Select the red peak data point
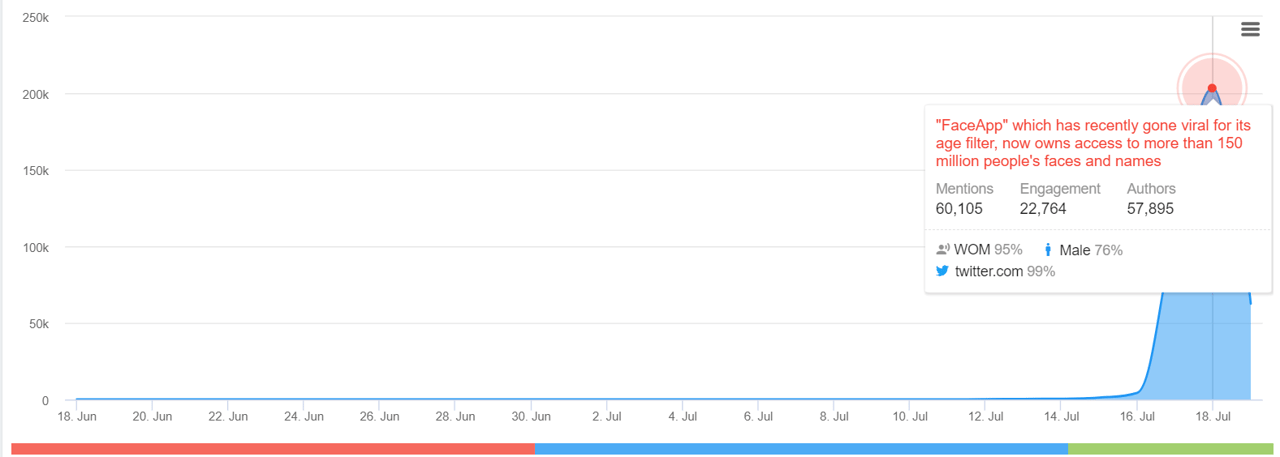 (x=1212, y=88)
